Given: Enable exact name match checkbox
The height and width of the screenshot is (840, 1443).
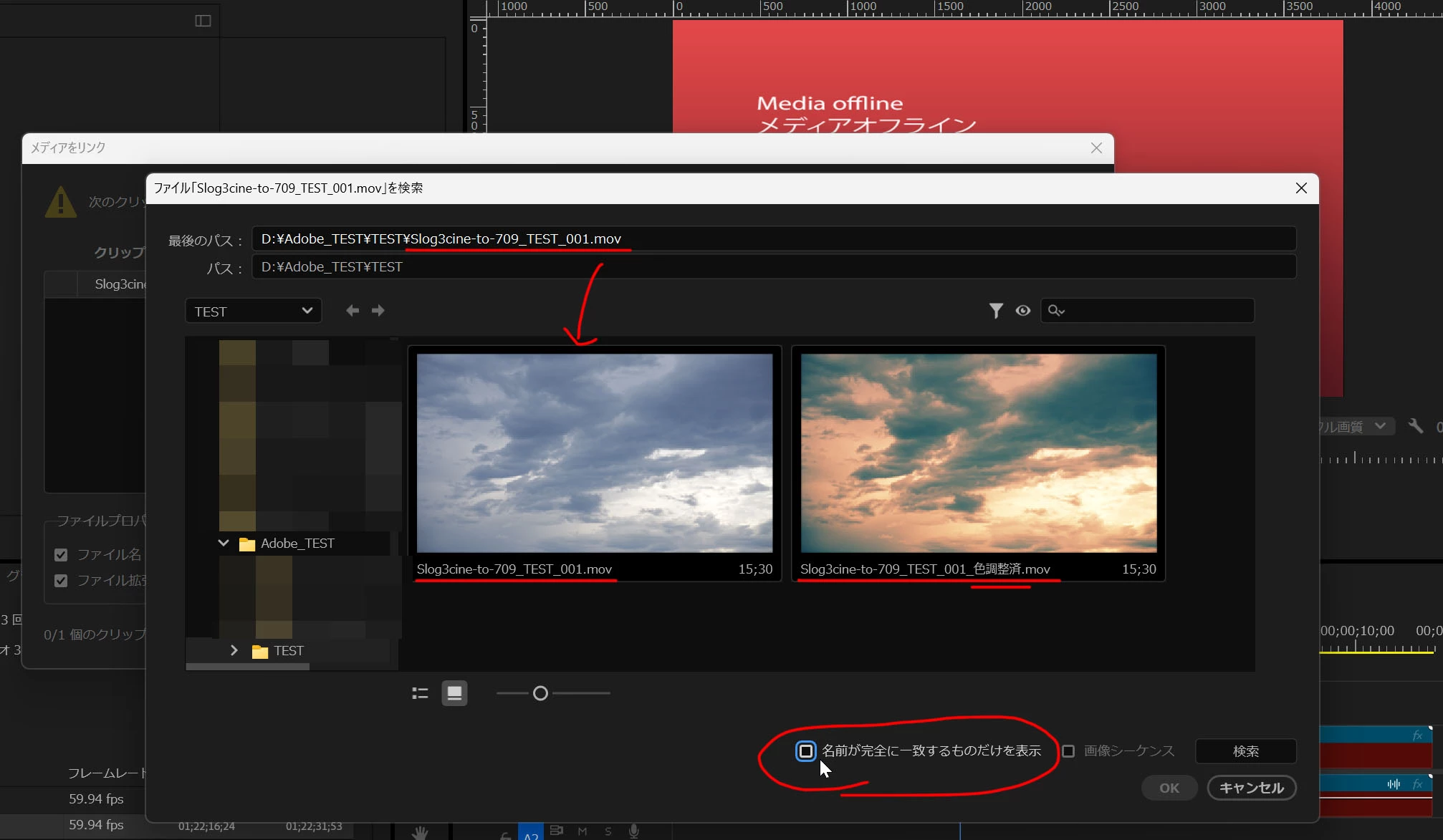Looking at the screenshot, I should (x=805, y=750).
